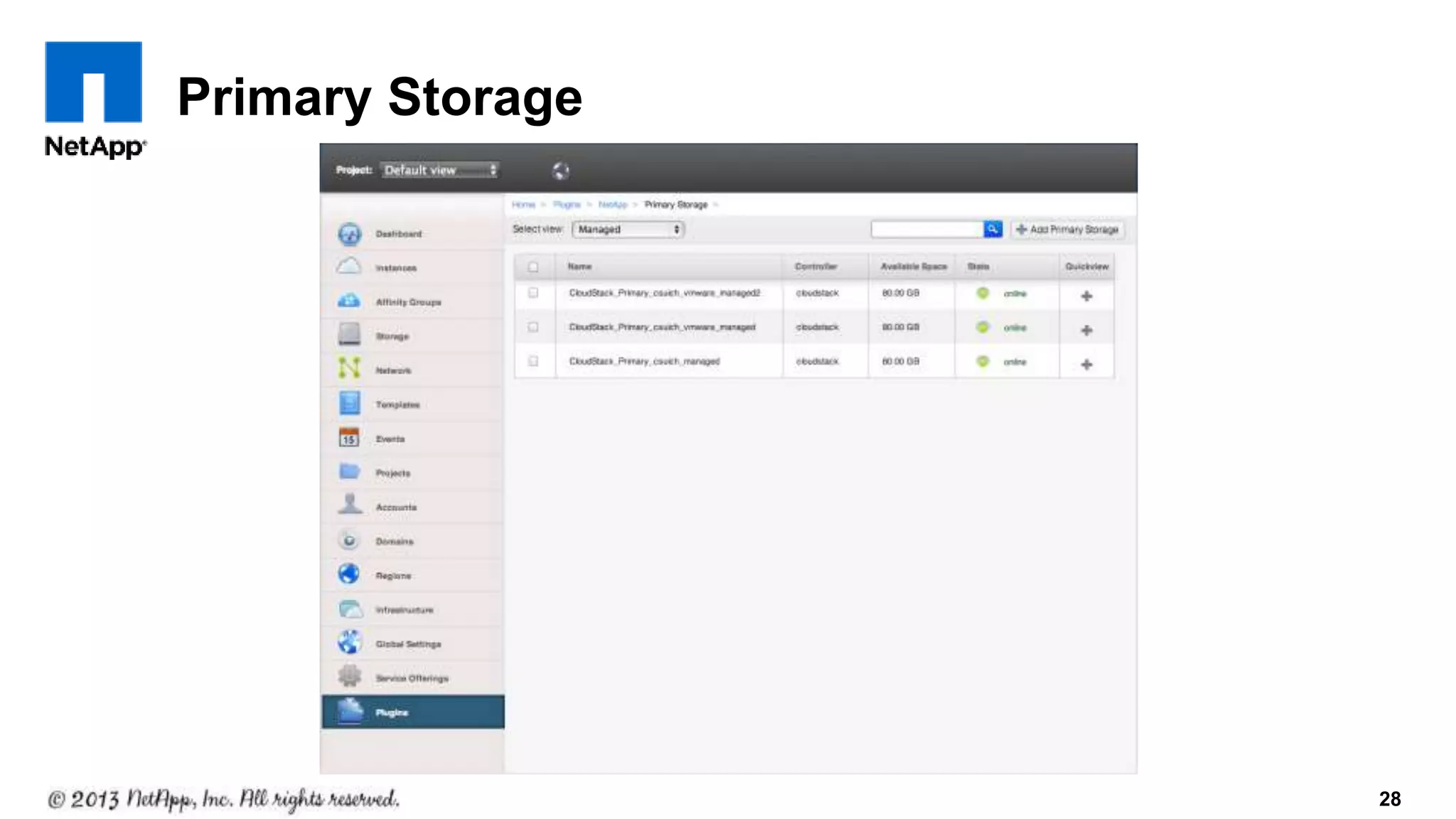Viewport: 1456px width, 819px height.
Task: Open the Domains icon
Action: [349, 540]
